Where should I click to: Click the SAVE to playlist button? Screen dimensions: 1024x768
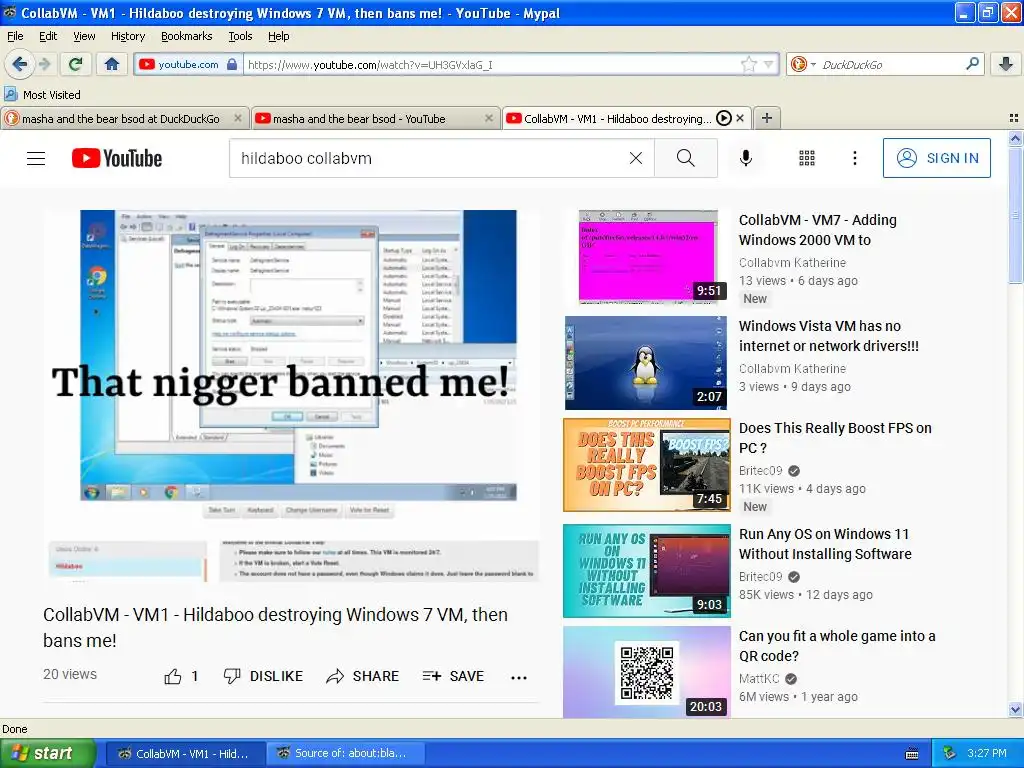[453, 676]
